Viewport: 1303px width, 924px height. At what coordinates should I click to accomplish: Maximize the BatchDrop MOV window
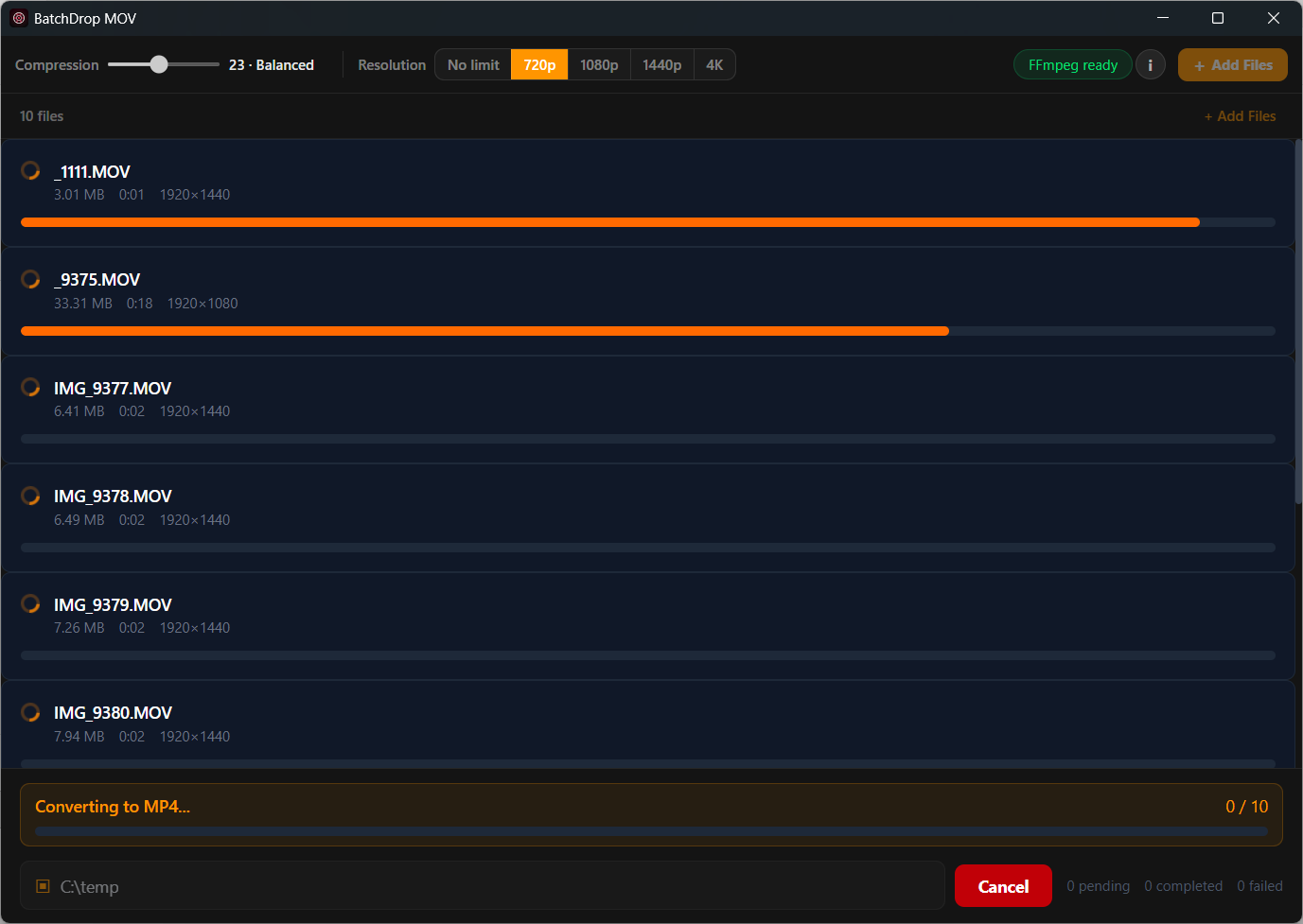[x=1218, y=18]
